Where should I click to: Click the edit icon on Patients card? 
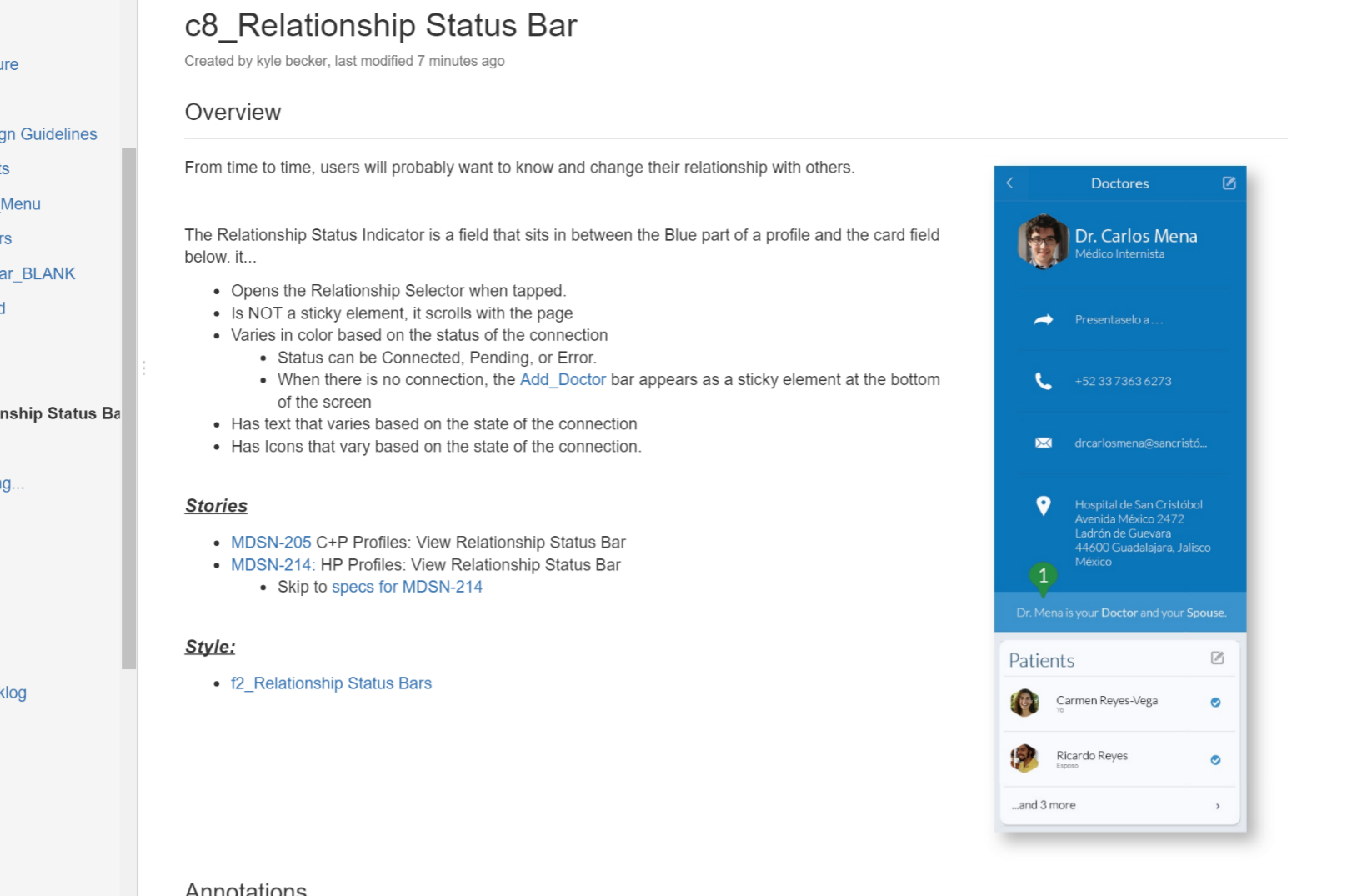[x=1217, y=658]
